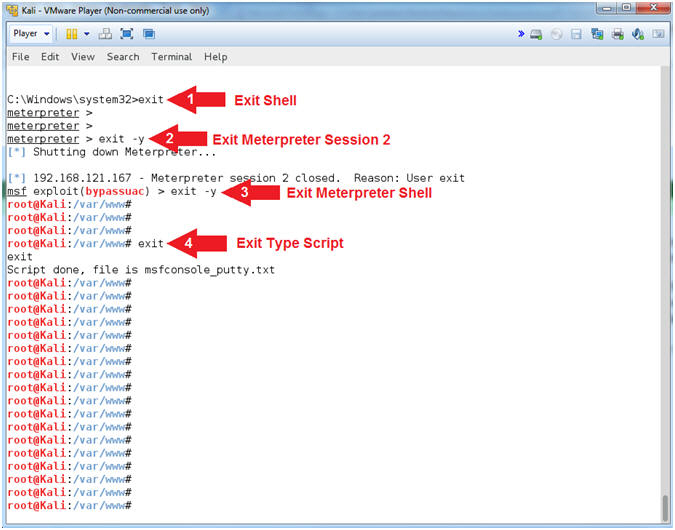
Task: Click the '192.168.121.167' IP address text
Action: click(82, 178)
